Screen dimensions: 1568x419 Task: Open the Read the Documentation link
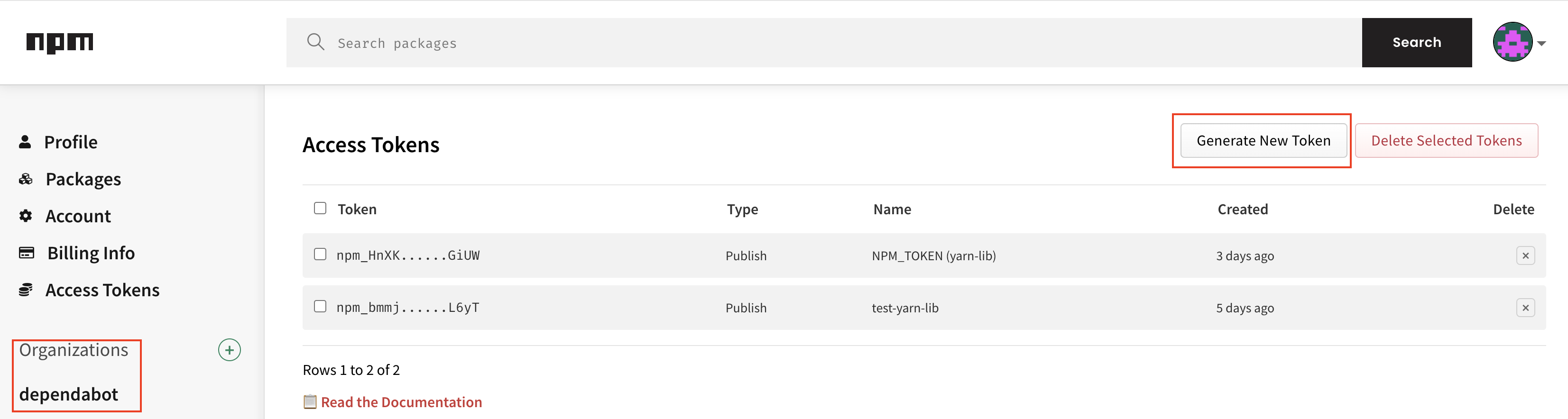point(401,402)
